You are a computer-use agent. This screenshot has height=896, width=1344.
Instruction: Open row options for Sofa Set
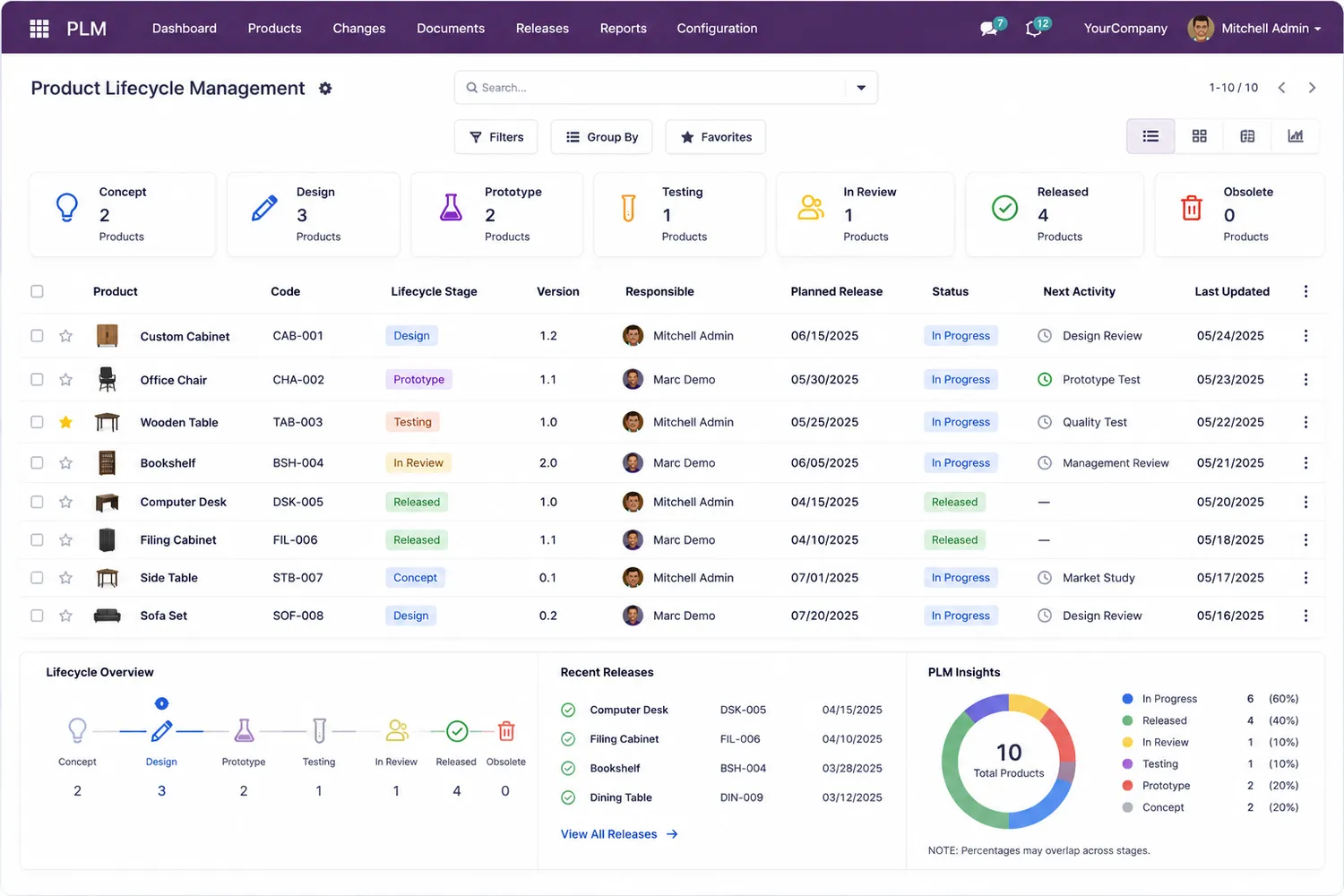tap(1305, 616)
